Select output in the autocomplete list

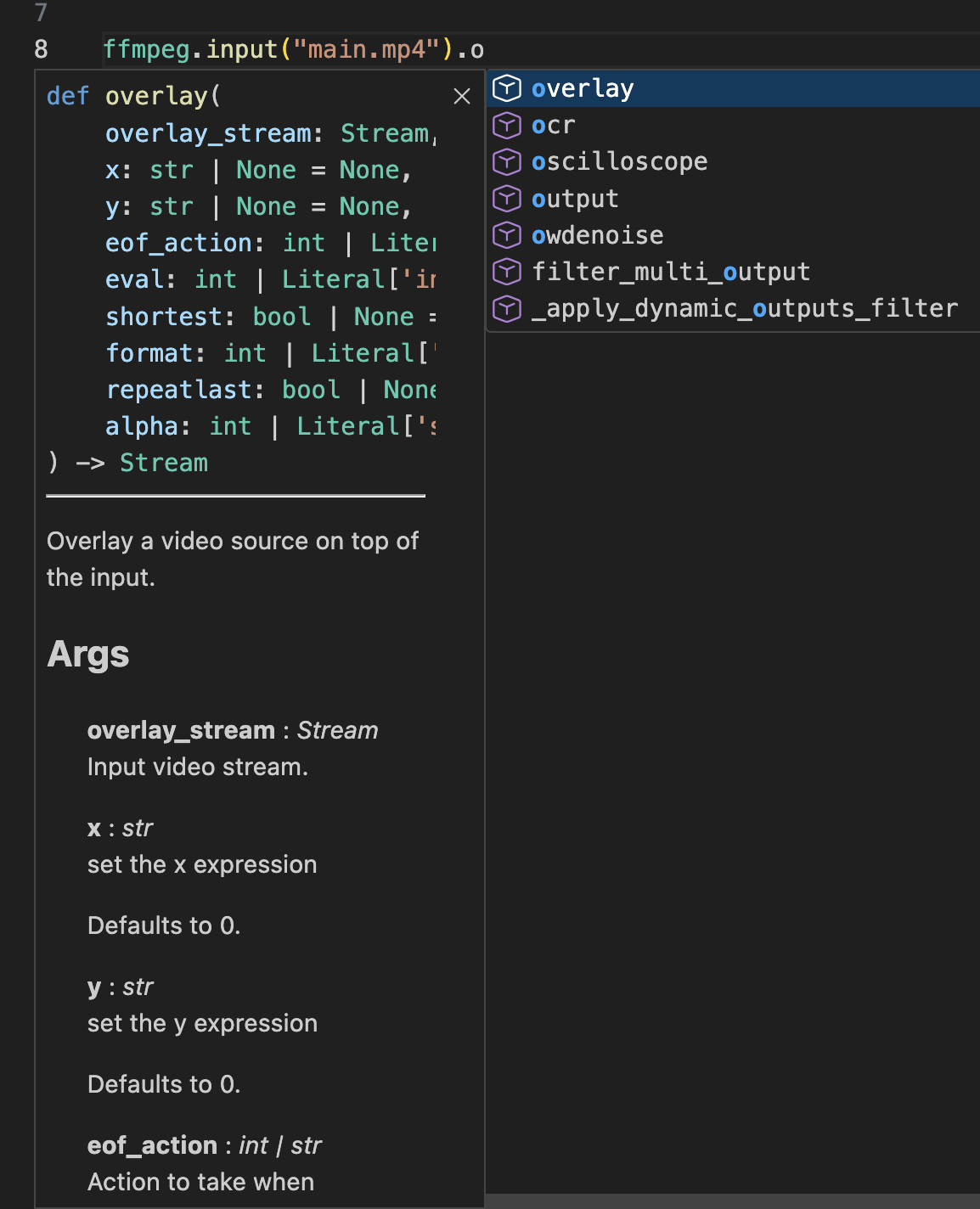point(734,199)
